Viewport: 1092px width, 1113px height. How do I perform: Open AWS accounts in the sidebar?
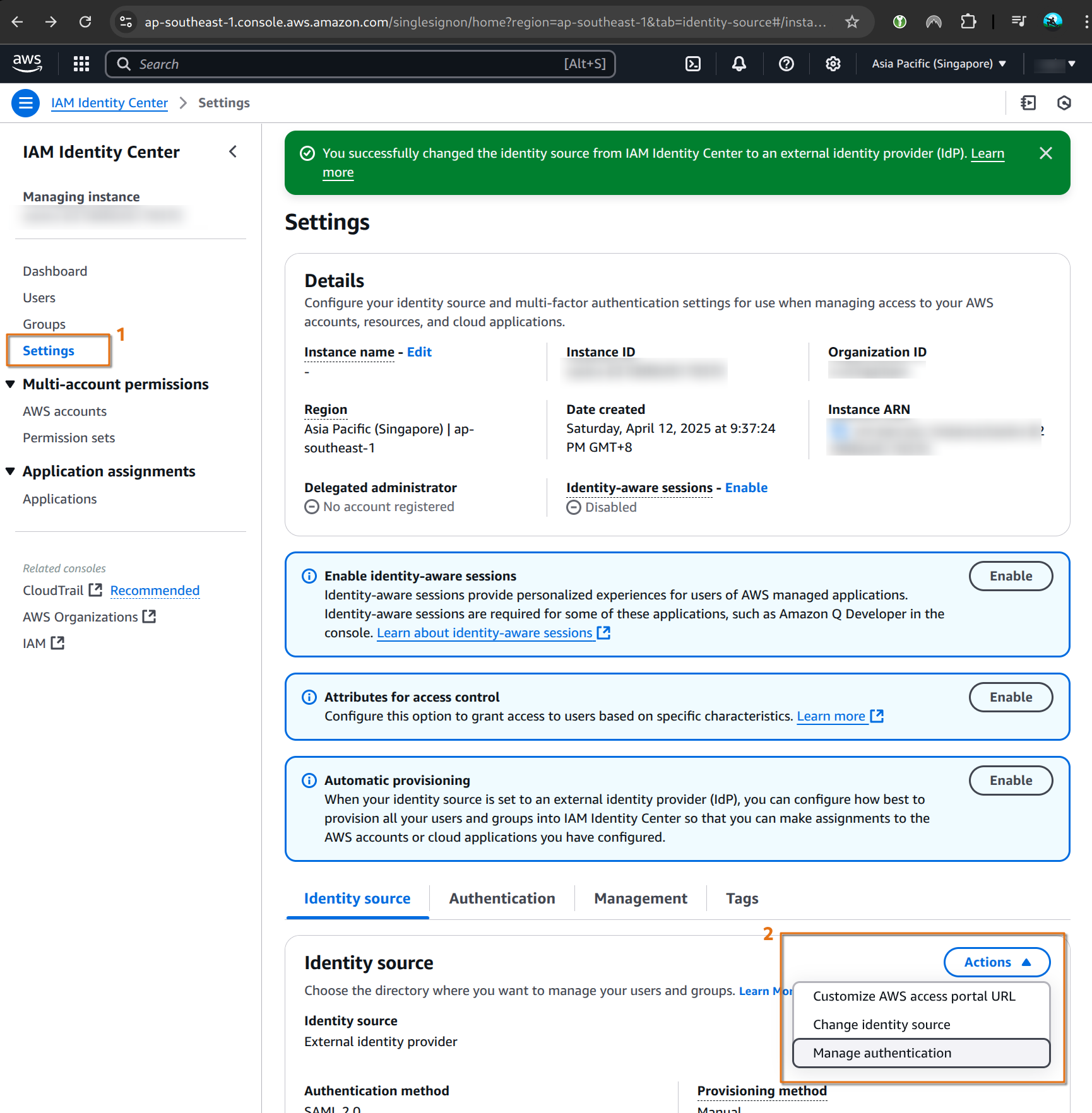coord(65,411)
